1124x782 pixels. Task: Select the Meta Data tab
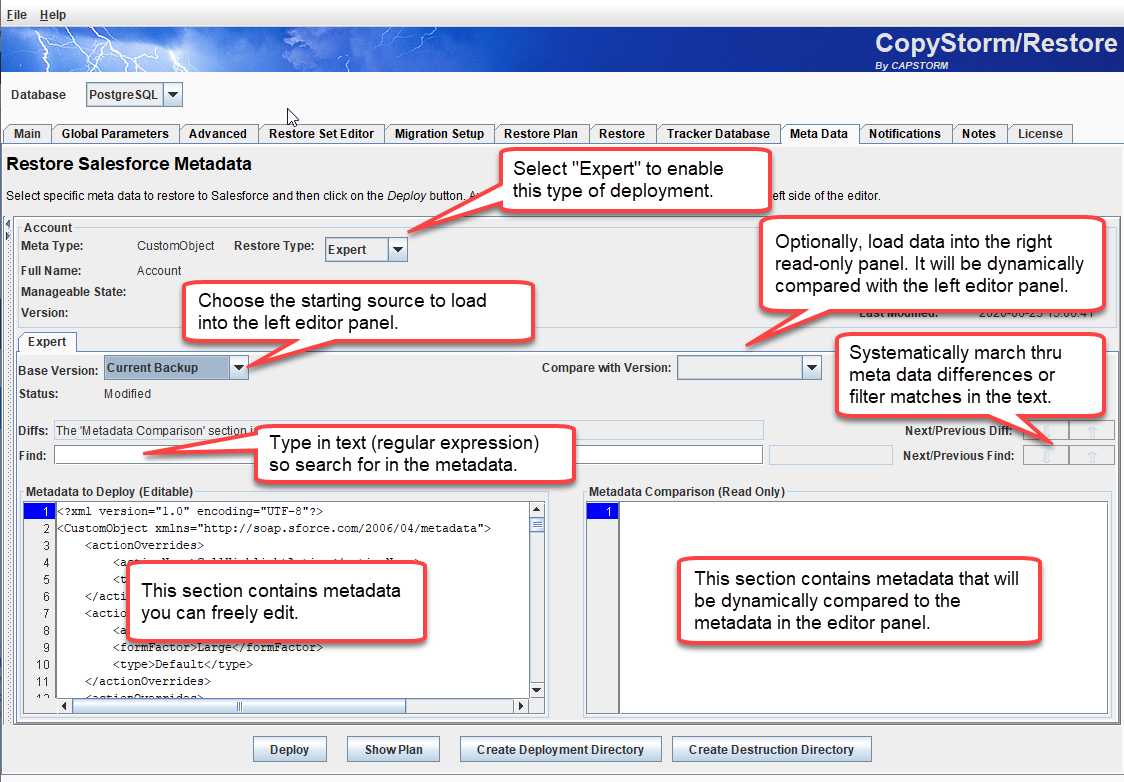[819, 133]
